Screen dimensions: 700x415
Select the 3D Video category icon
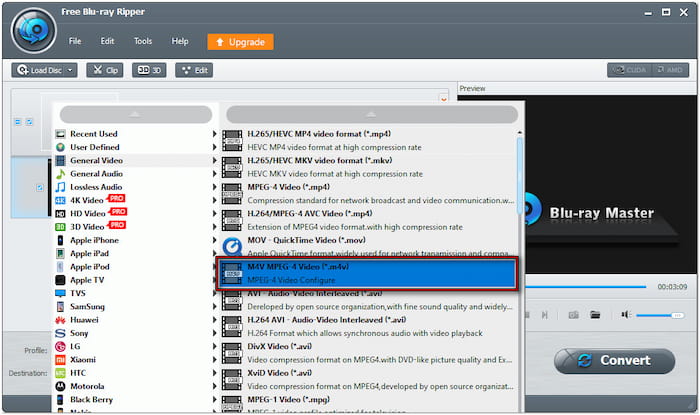pos(60,227)
